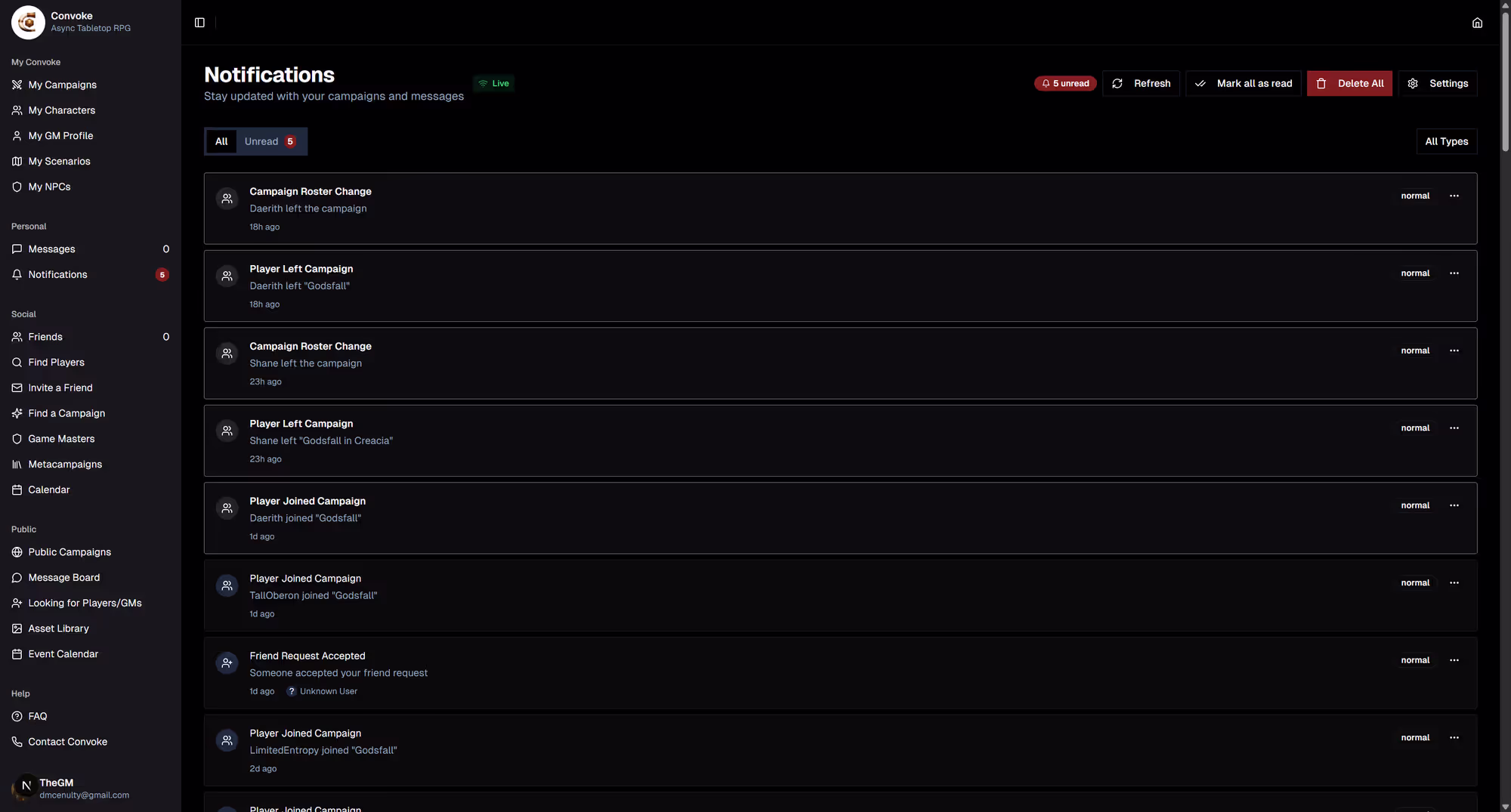This screenshot has height=812, width=1511.
Task: Expand options for TallOberon joined notification
Action: (1454, 583)
